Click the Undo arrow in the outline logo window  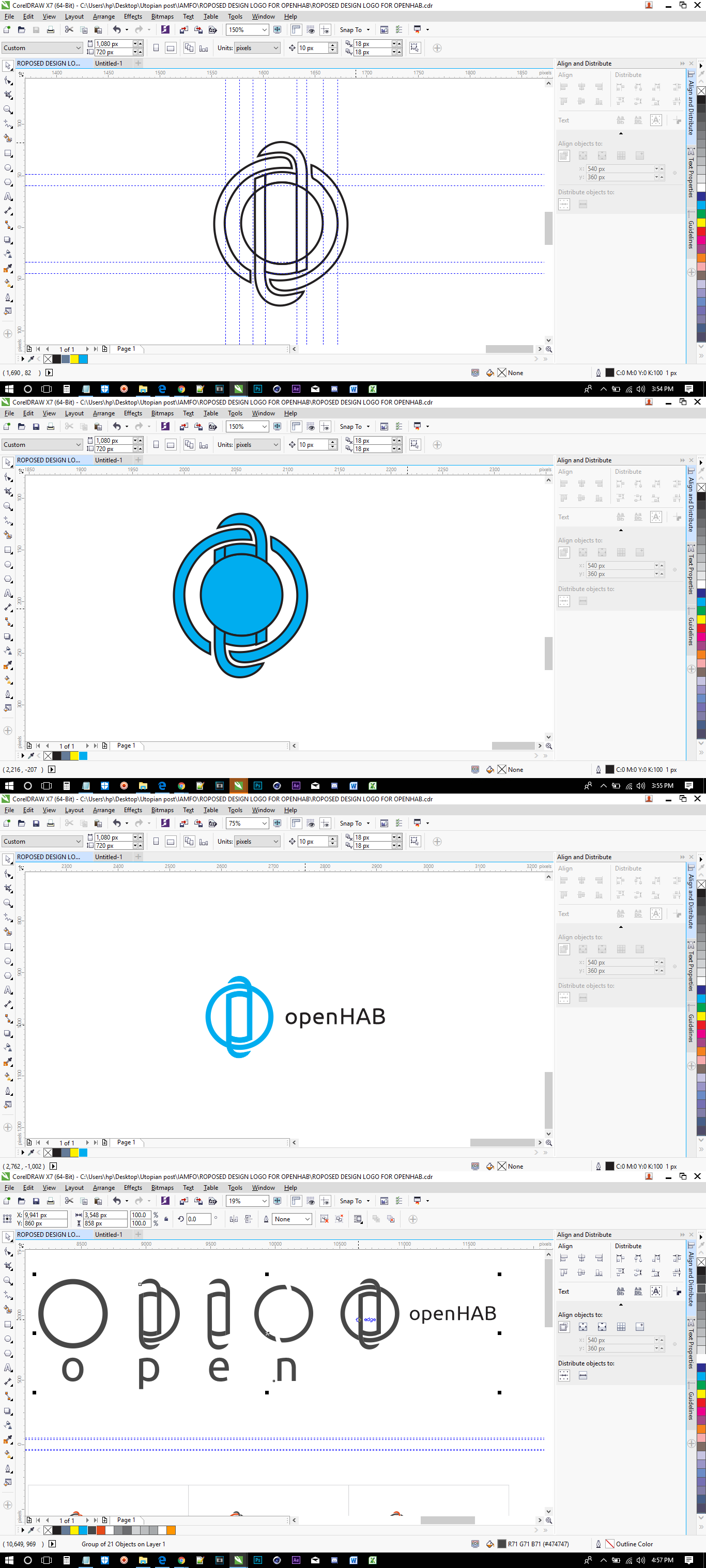[x=116, y=29]
